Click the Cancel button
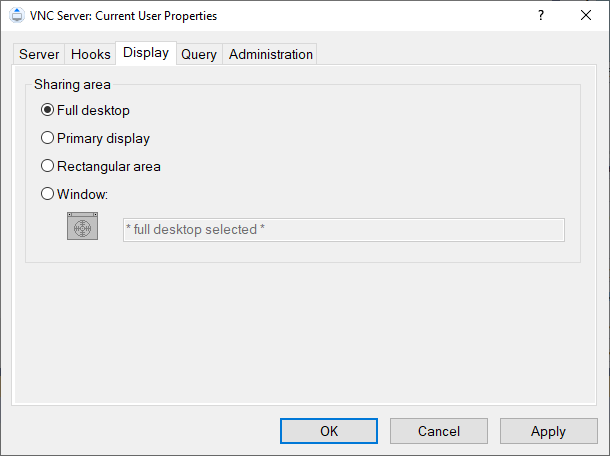This screenshot has width=610, height=456. [x=439, y=431]
